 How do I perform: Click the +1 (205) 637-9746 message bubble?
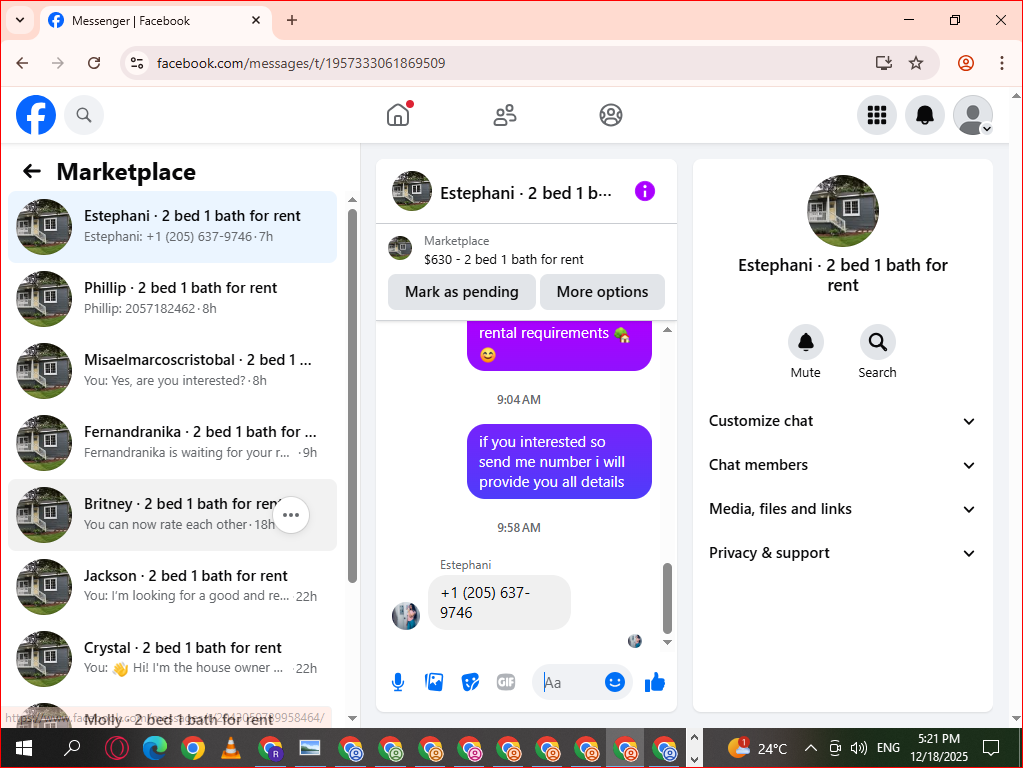point(499,603)
